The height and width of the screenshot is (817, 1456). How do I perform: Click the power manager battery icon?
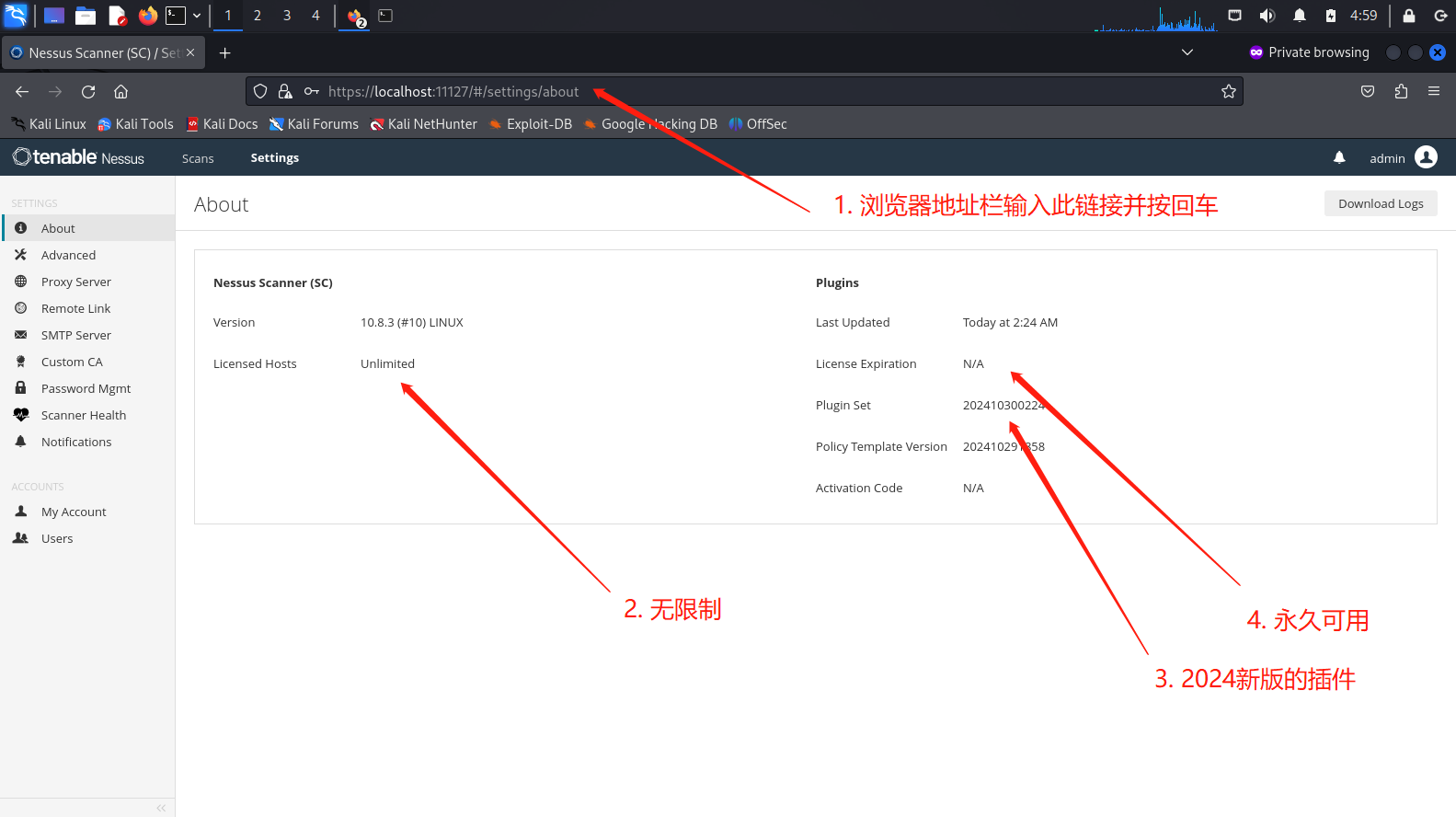click(1330, 16)
